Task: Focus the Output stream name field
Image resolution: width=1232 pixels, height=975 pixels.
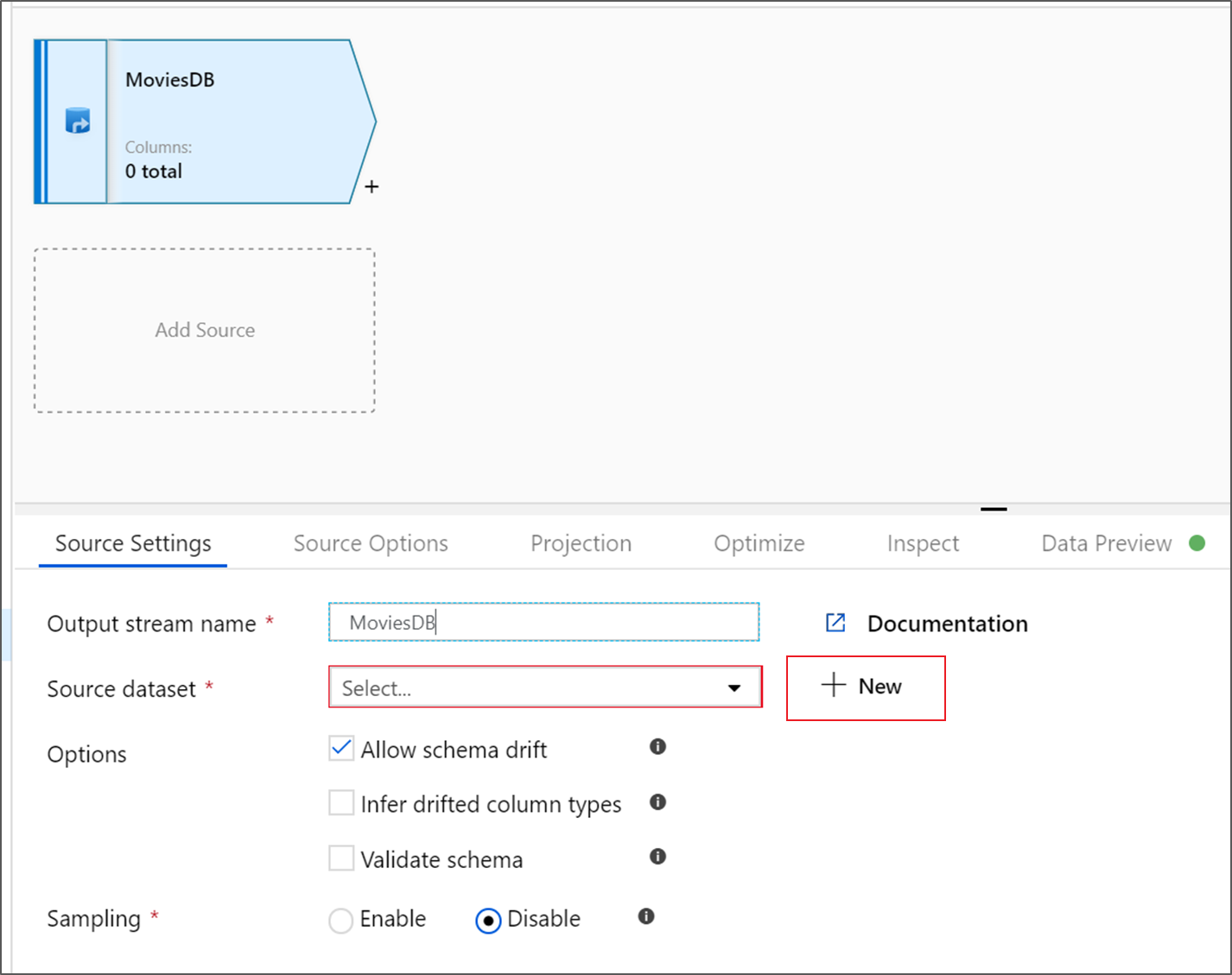Action: (543, 622)
